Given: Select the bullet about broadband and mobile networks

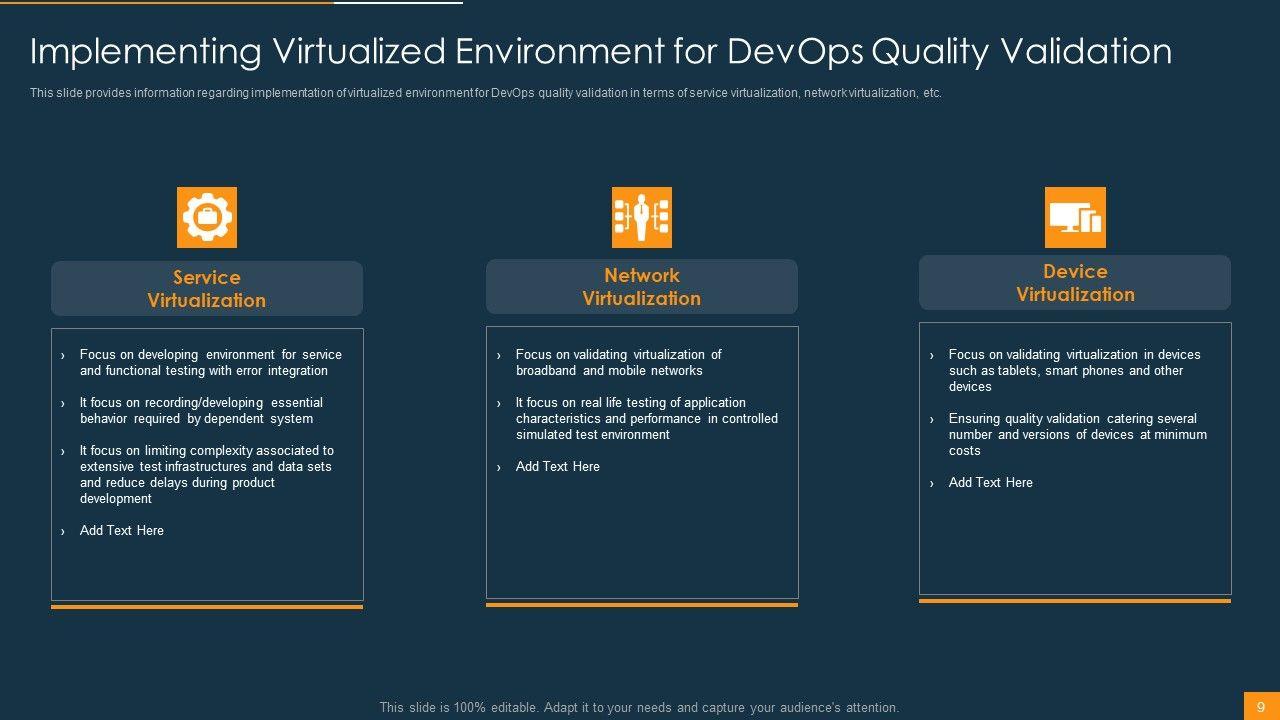Looking at the screenshot, I should (618, 363).
